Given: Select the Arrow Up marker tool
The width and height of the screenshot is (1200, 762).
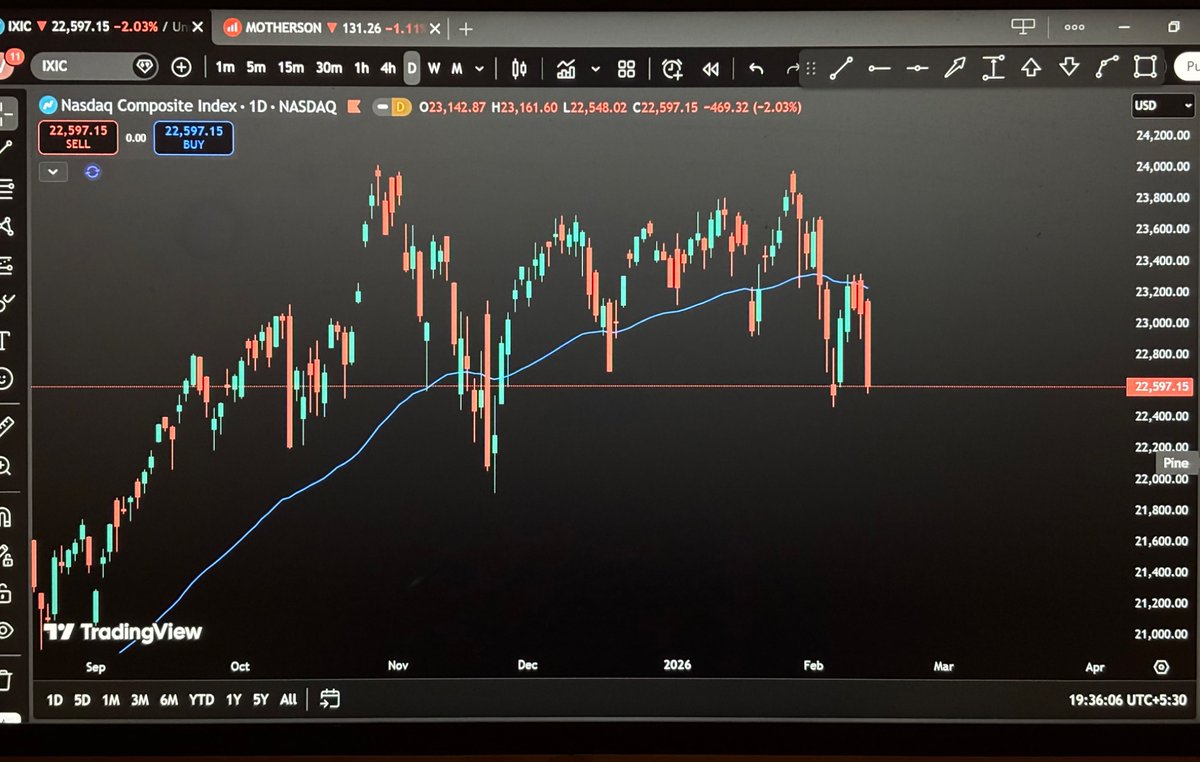Looking at the screenshot, I should point(1031,68).
